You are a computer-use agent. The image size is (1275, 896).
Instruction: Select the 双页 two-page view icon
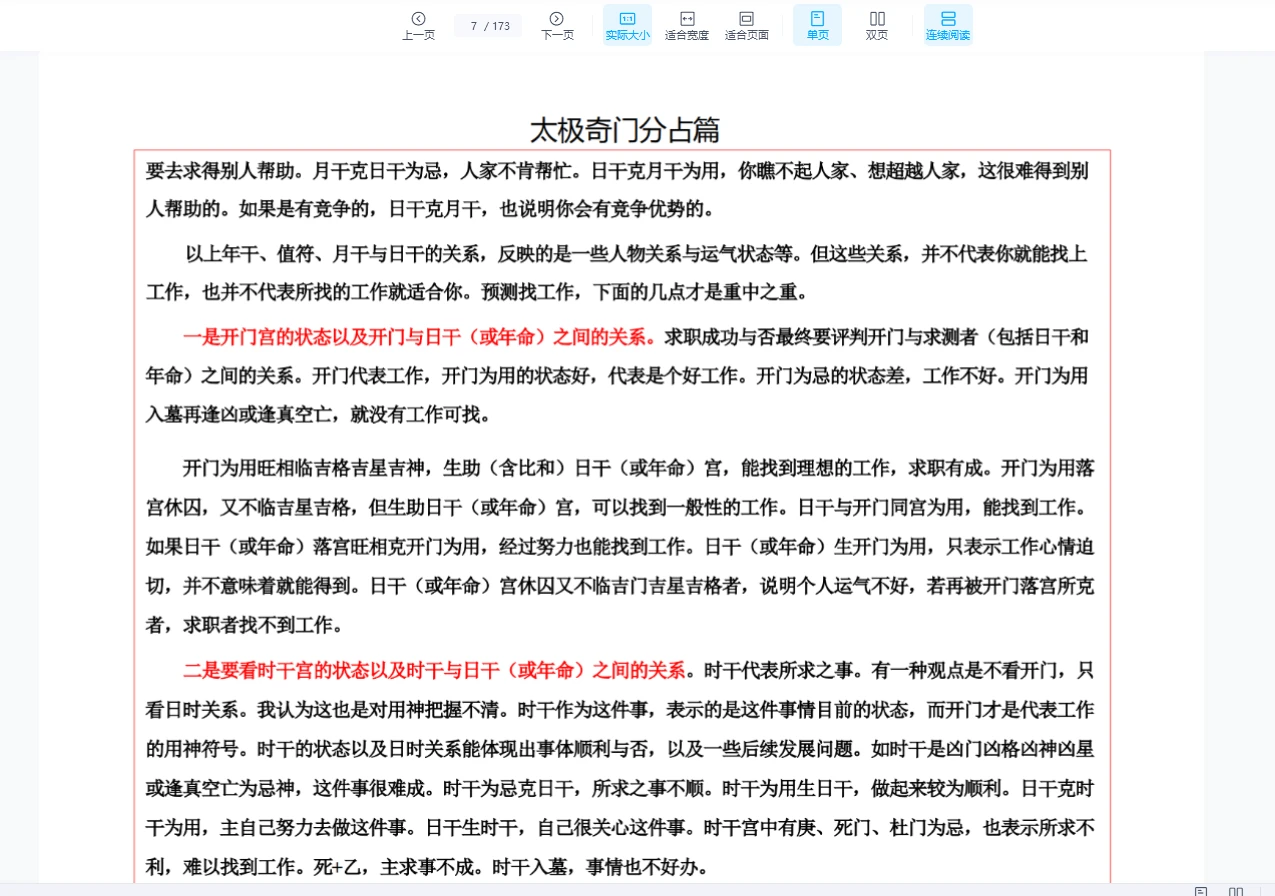(876, 18)
